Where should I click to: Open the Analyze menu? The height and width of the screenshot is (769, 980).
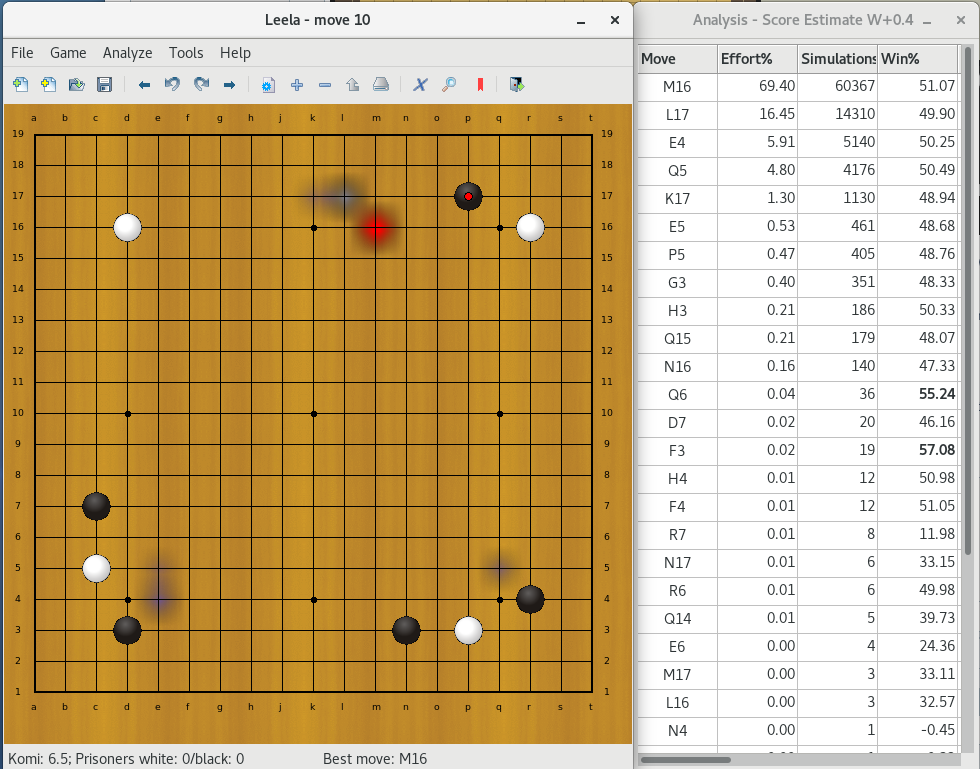[127, 53]
